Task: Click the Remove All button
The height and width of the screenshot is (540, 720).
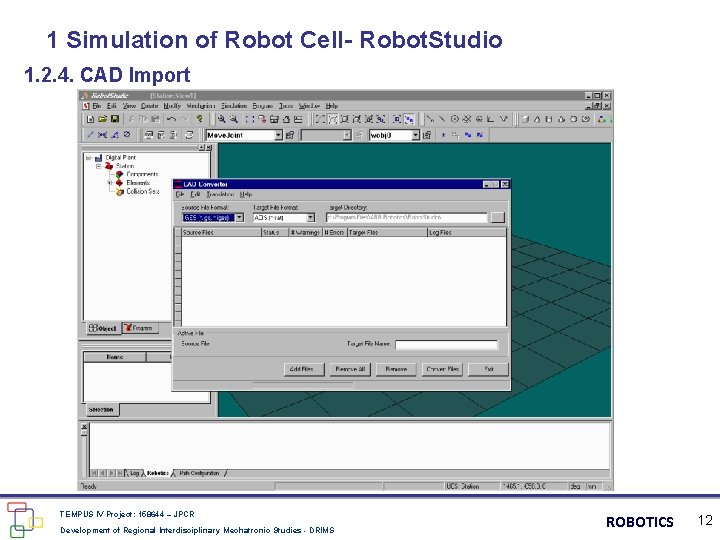Action: (350, 369)
